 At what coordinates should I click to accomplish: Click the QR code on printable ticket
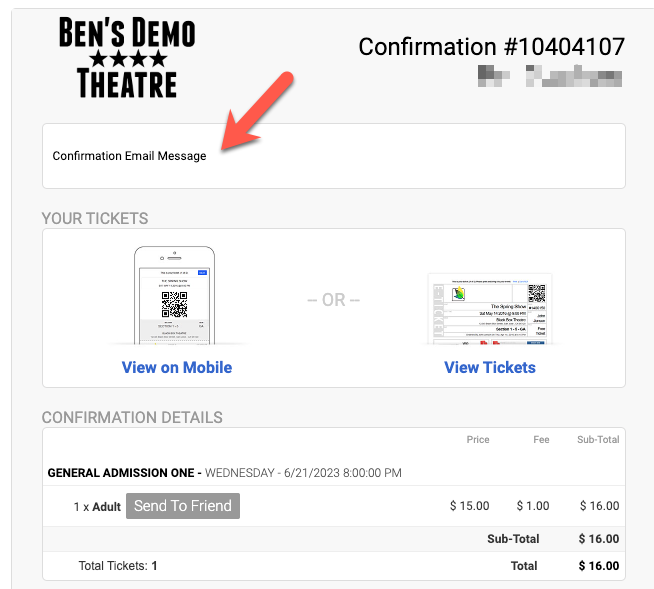[536, 293]
